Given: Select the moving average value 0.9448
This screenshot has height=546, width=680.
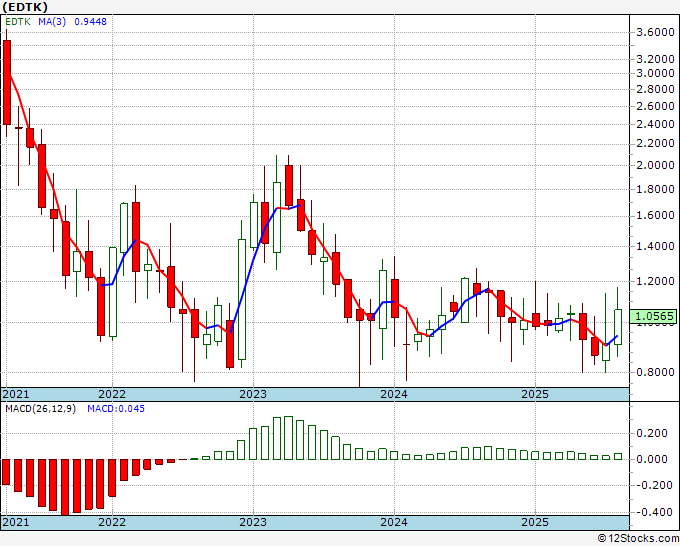Looking at the screenshot, I should (90, 22).
